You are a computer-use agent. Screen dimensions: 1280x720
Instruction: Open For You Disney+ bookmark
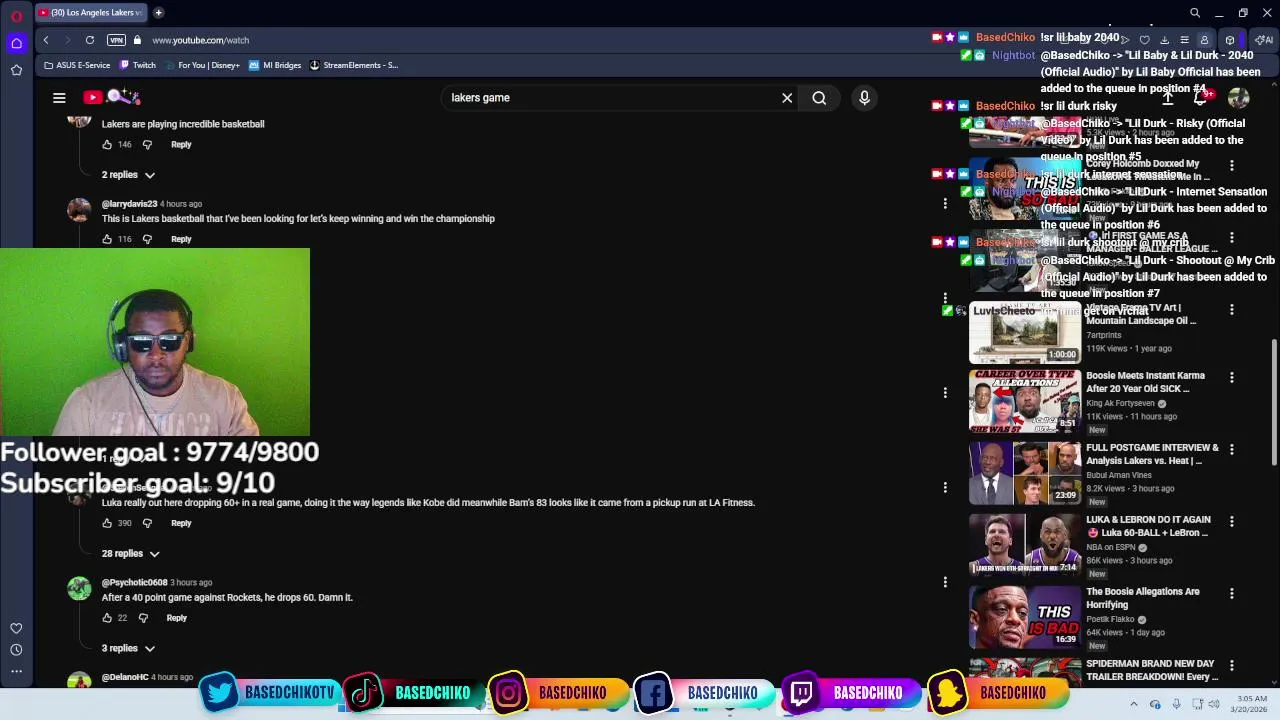[x=202, y=65]
